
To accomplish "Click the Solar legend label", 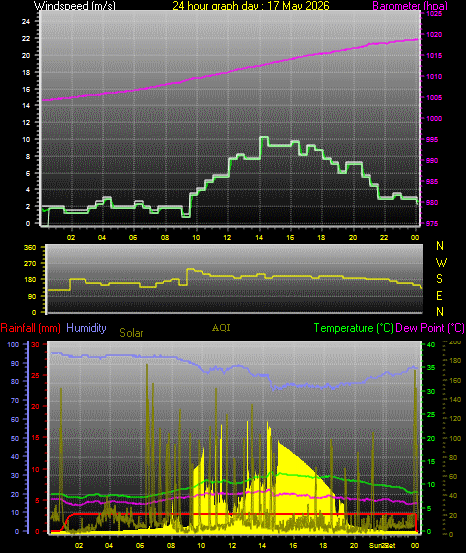I will coord(131,333).
